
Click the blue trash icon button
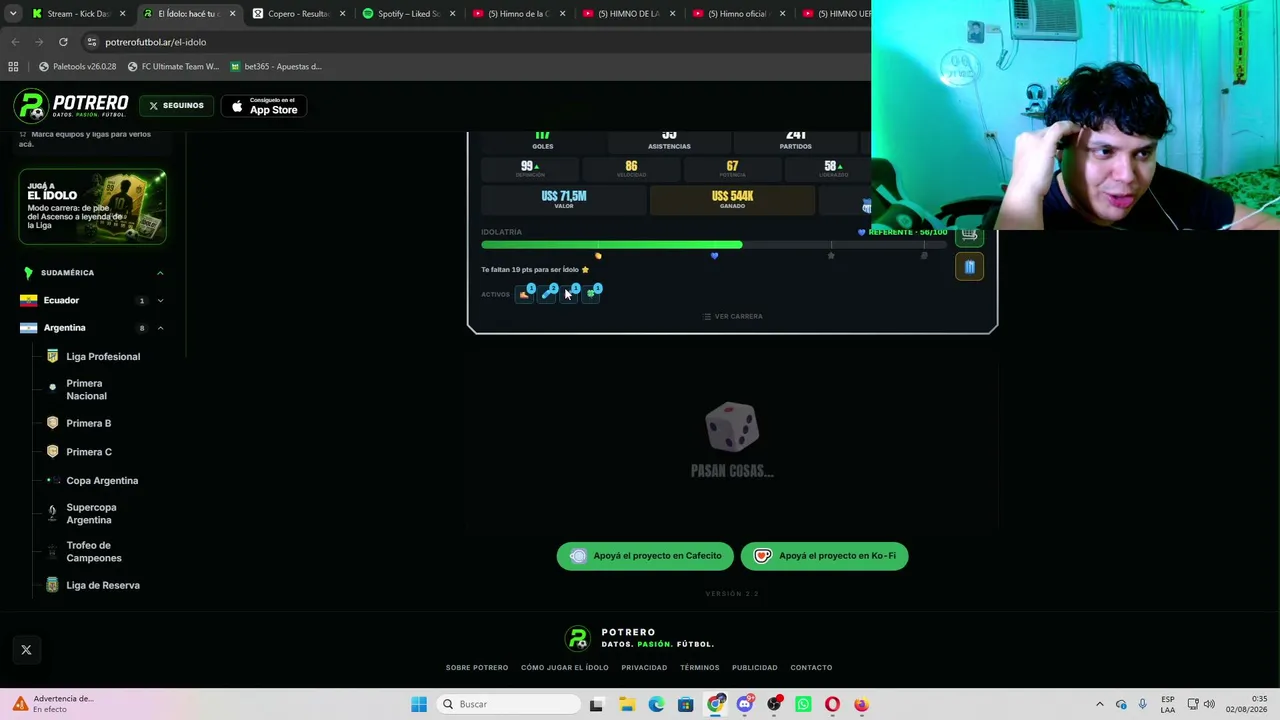click(969, 267)
